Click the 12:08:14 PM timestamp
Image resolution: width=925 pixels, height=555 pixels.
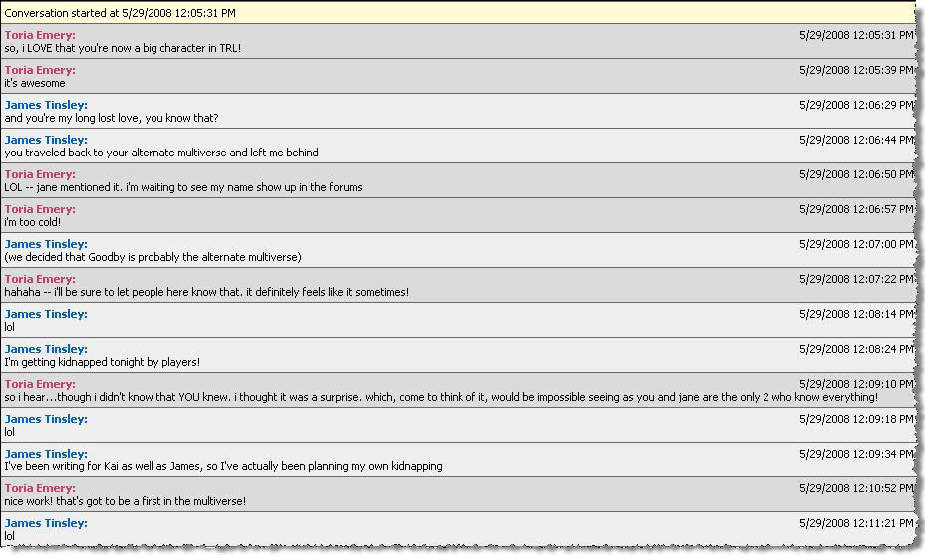pos(856,314)
